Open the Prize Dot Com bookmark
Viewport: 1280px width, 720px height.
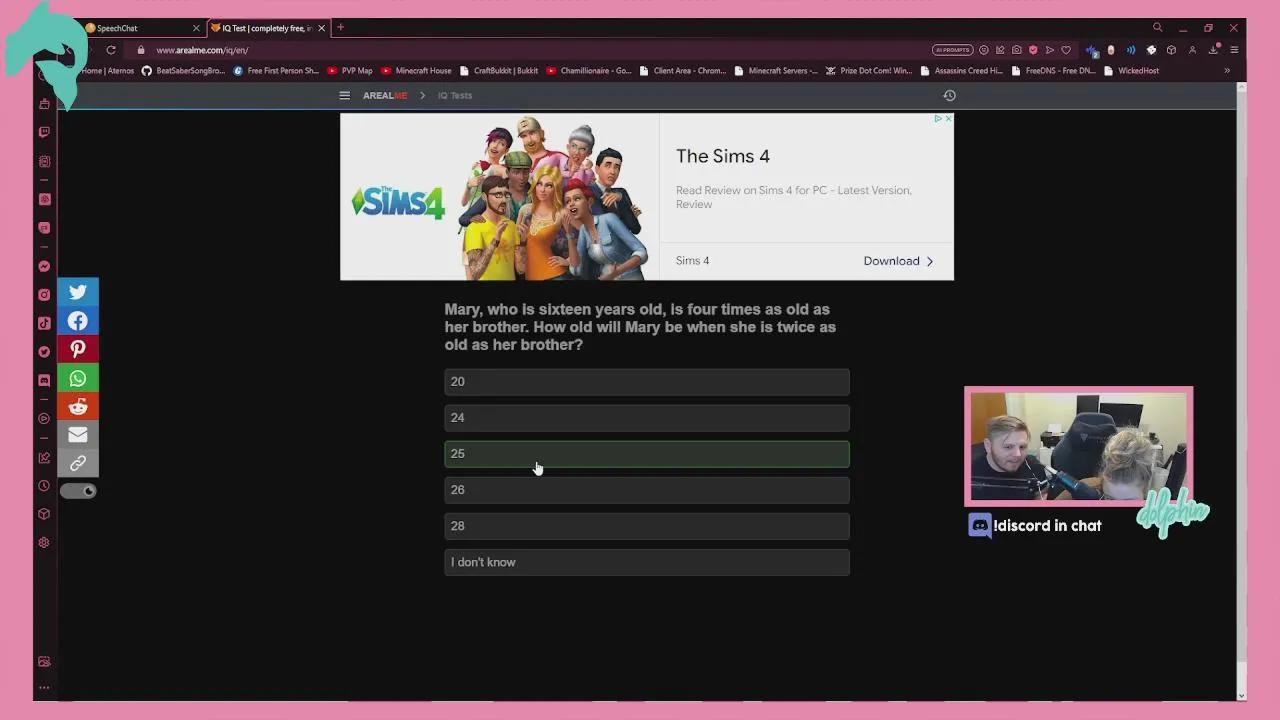[869, 71]
